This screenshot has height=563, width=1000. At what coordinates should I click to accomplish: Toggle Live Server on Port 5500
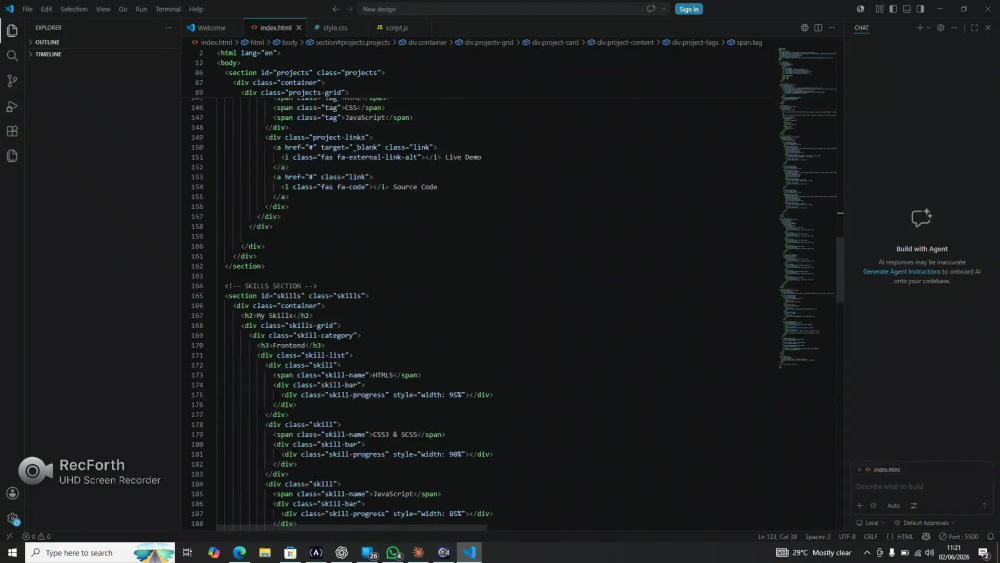960,537
